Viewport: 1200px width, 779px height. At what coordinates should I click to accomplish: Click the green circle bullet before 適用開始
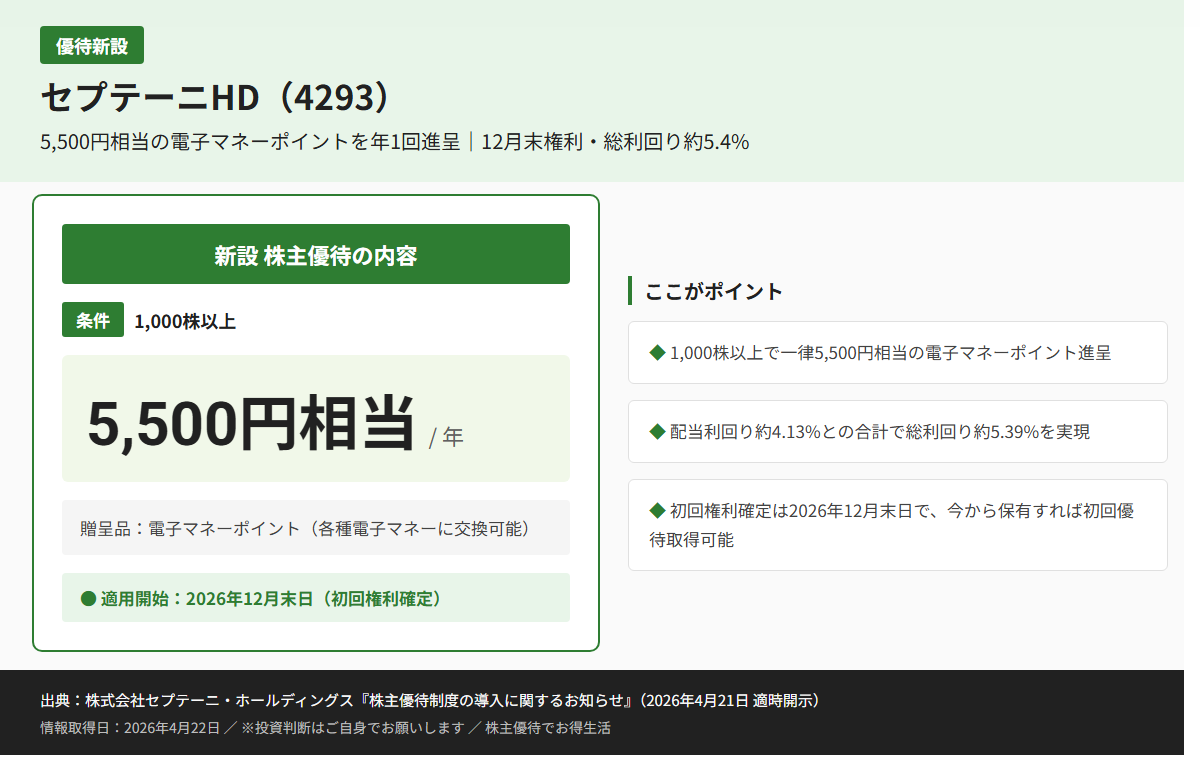point(88,598)
